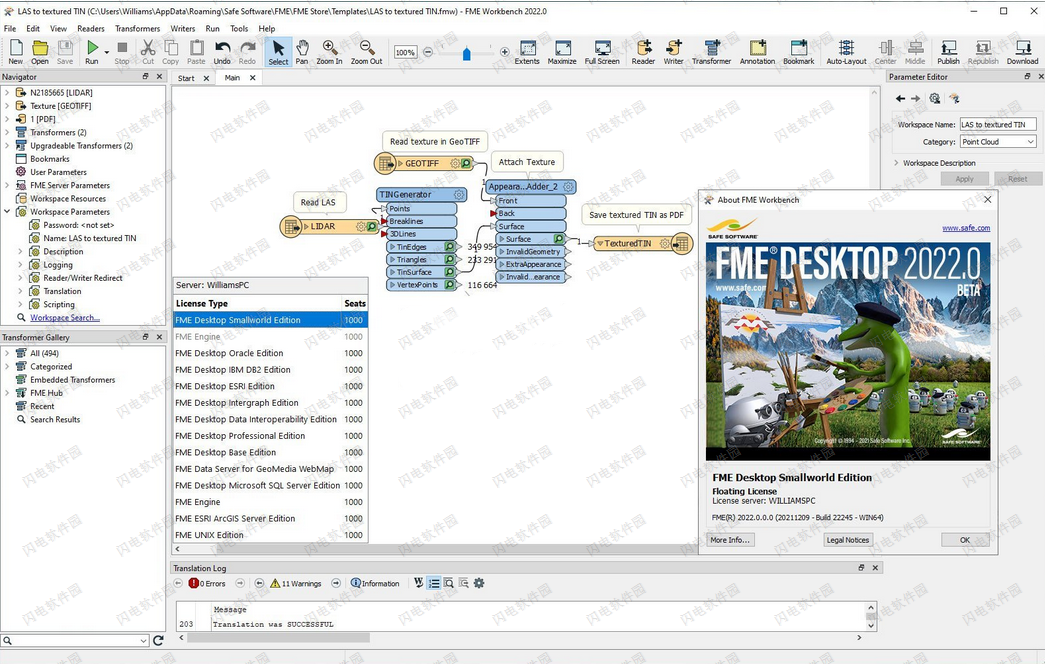Click OK in About FME Workbench dialog
Screen dimensions: 1045x664
[x=965, y=540]
